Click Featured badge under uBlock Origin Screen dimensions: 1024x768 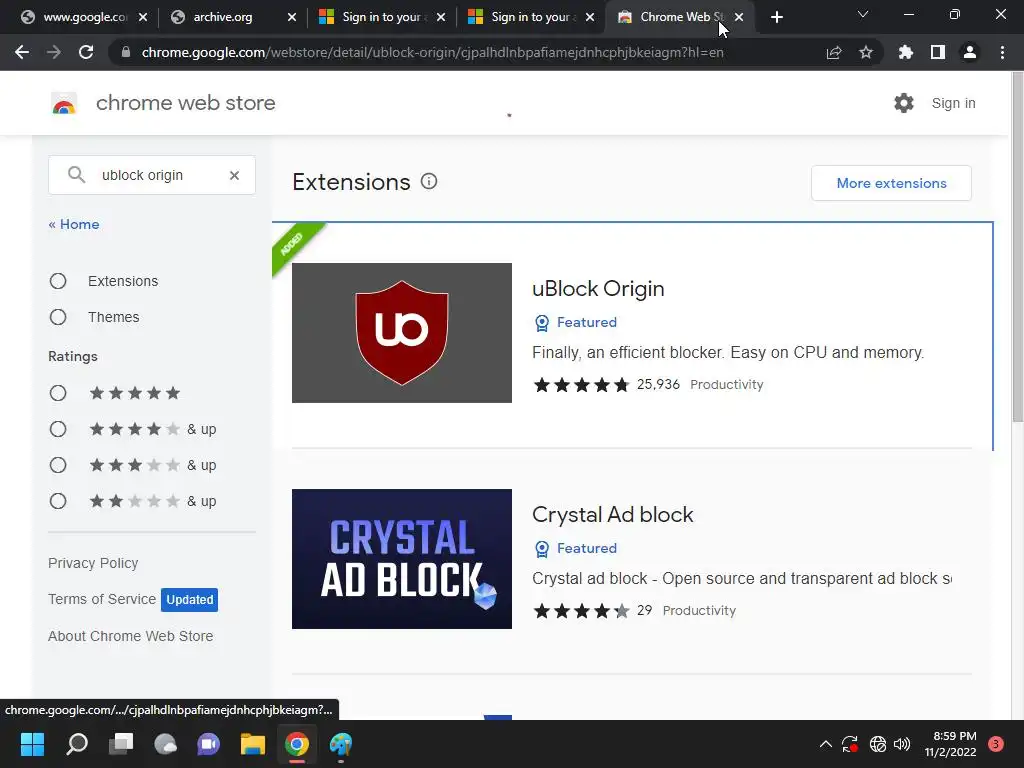575,322
